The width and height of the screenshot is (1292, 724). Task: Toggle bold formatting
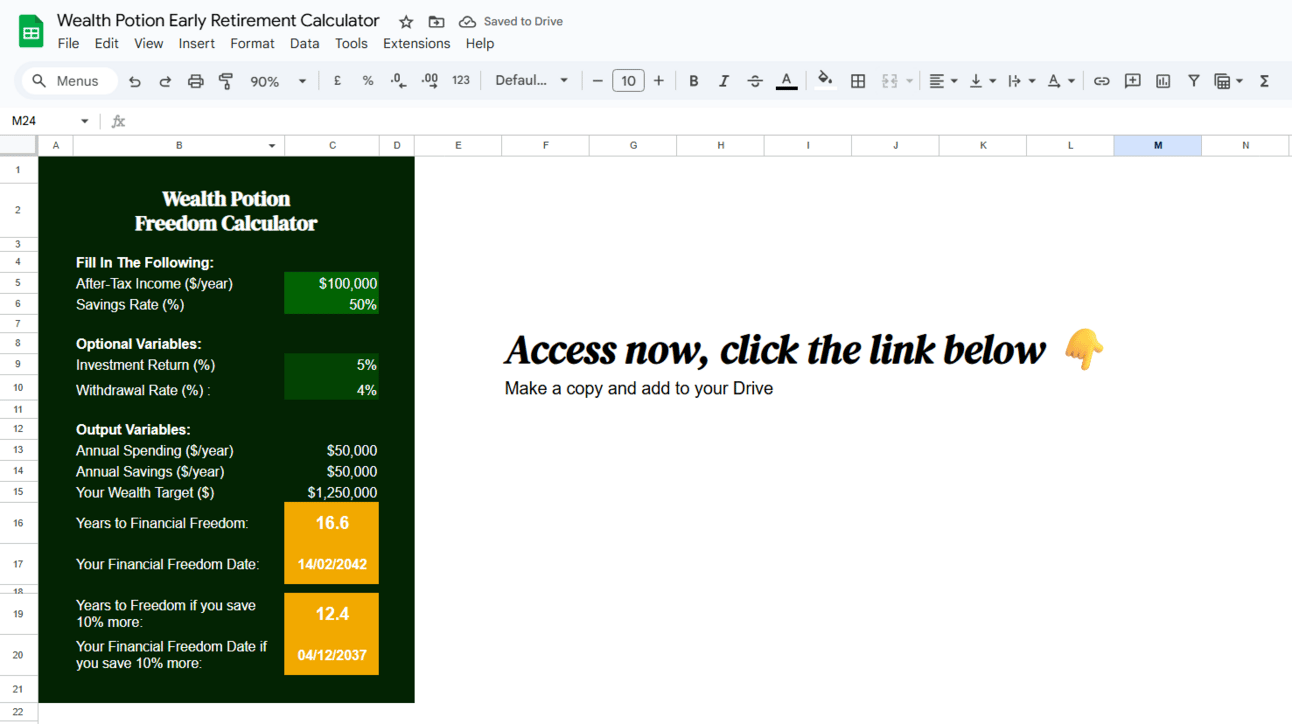coord(693,81)
